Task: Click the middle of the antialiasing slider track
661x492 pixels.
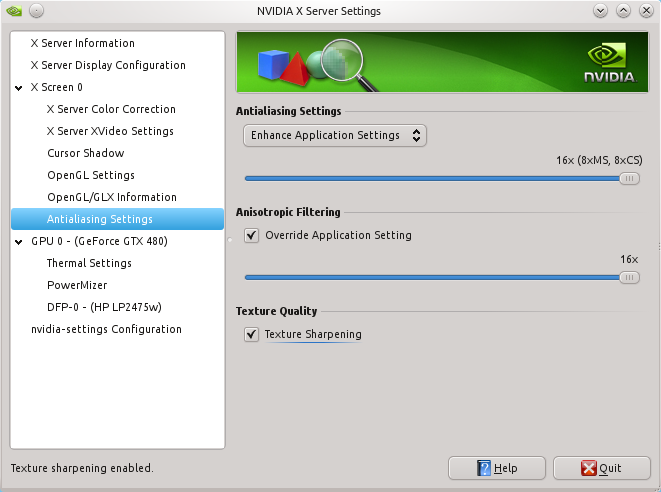Action: point(442,178)
